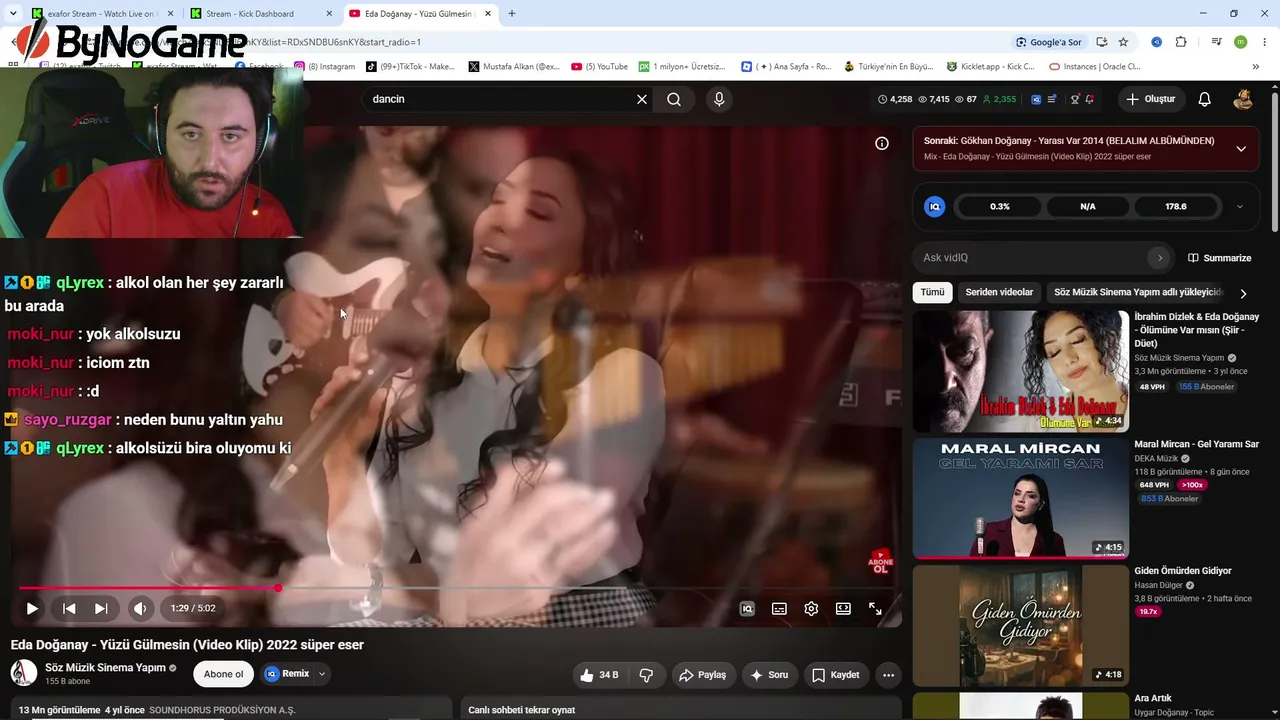The image size is (1280, 720).
Task: Open a new browser tab
Action: point(512,14)
